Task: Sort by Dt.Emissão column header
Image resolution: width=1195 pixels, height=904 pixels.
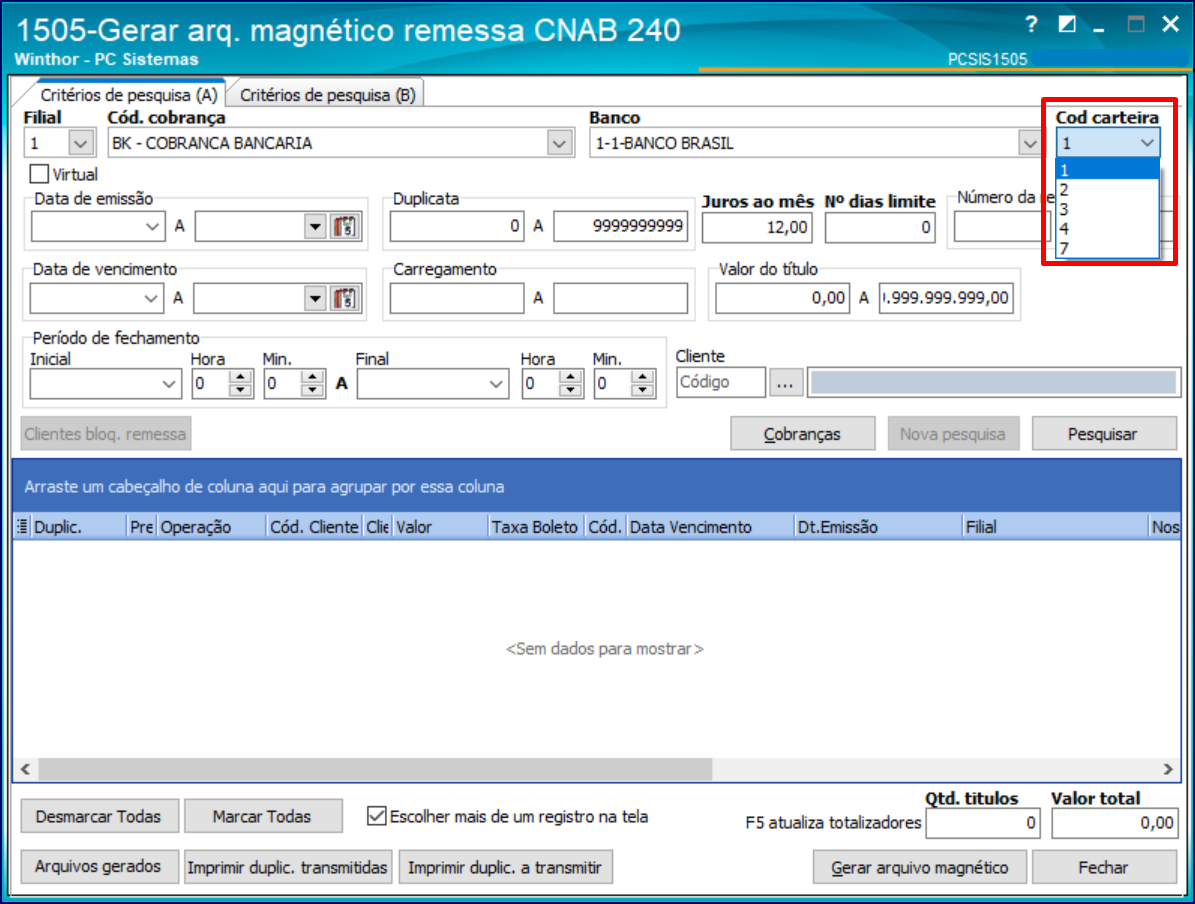Action: tap(877, 527)
